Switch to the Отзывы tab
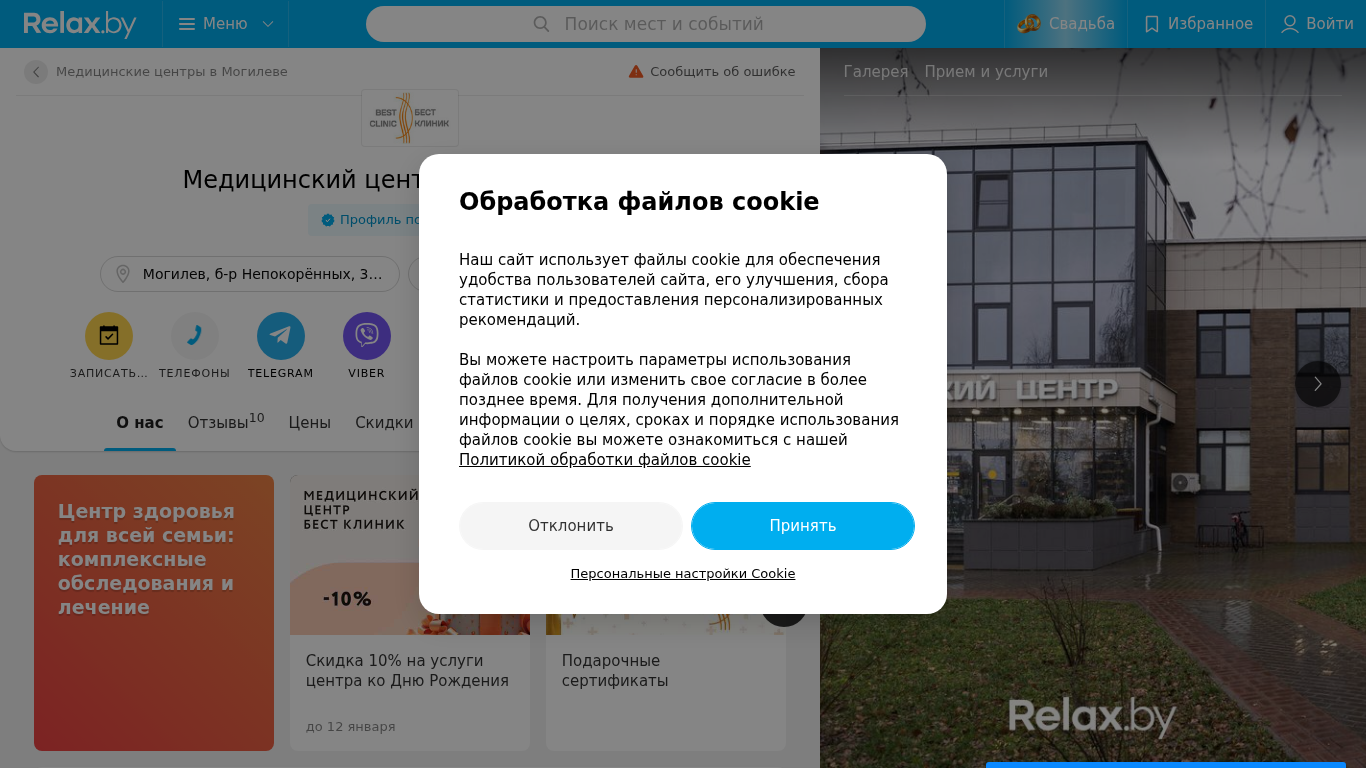 [x=226, y=422]
